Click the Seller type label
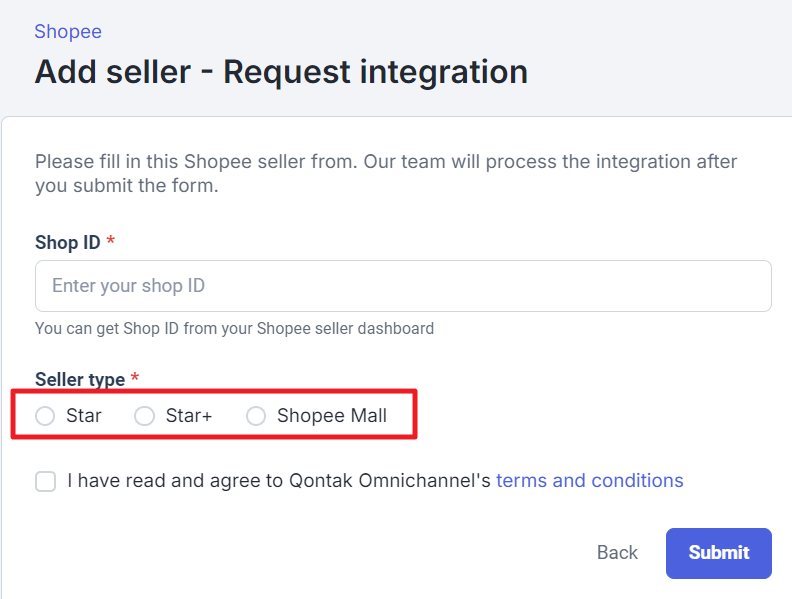Viewport: 792px width, 599px height. [x=80, y=380]
